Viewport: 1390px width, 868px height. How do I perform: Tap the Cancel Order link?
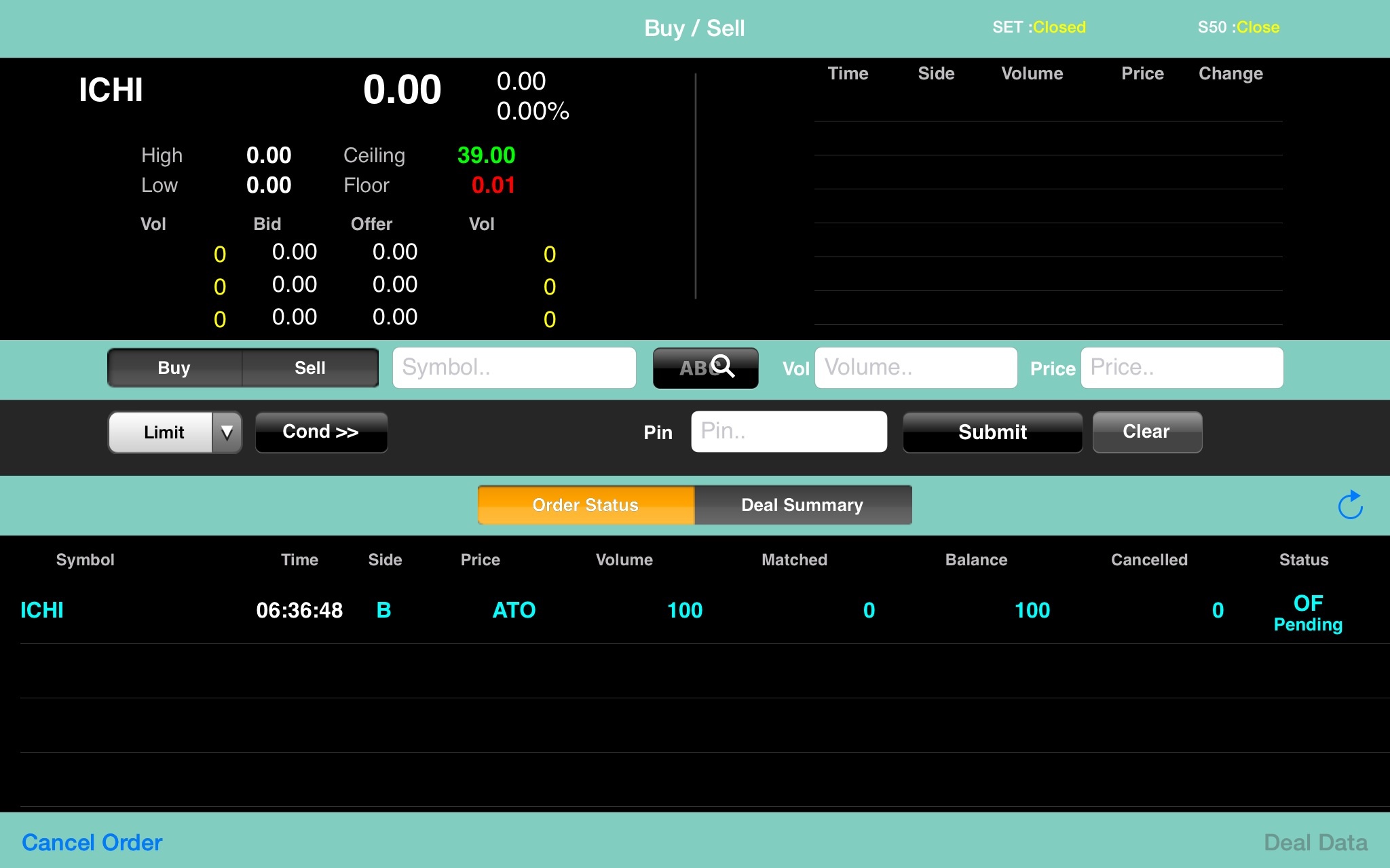92,842
